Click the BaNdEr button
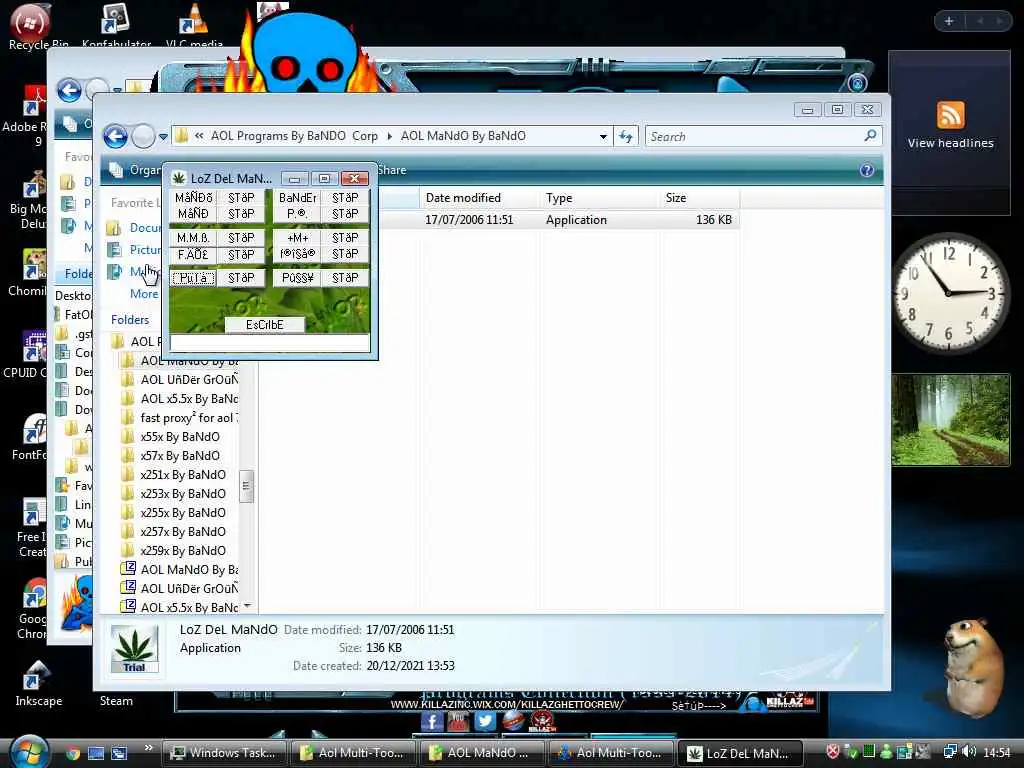Screen dimensions: 1024x768 297,197
